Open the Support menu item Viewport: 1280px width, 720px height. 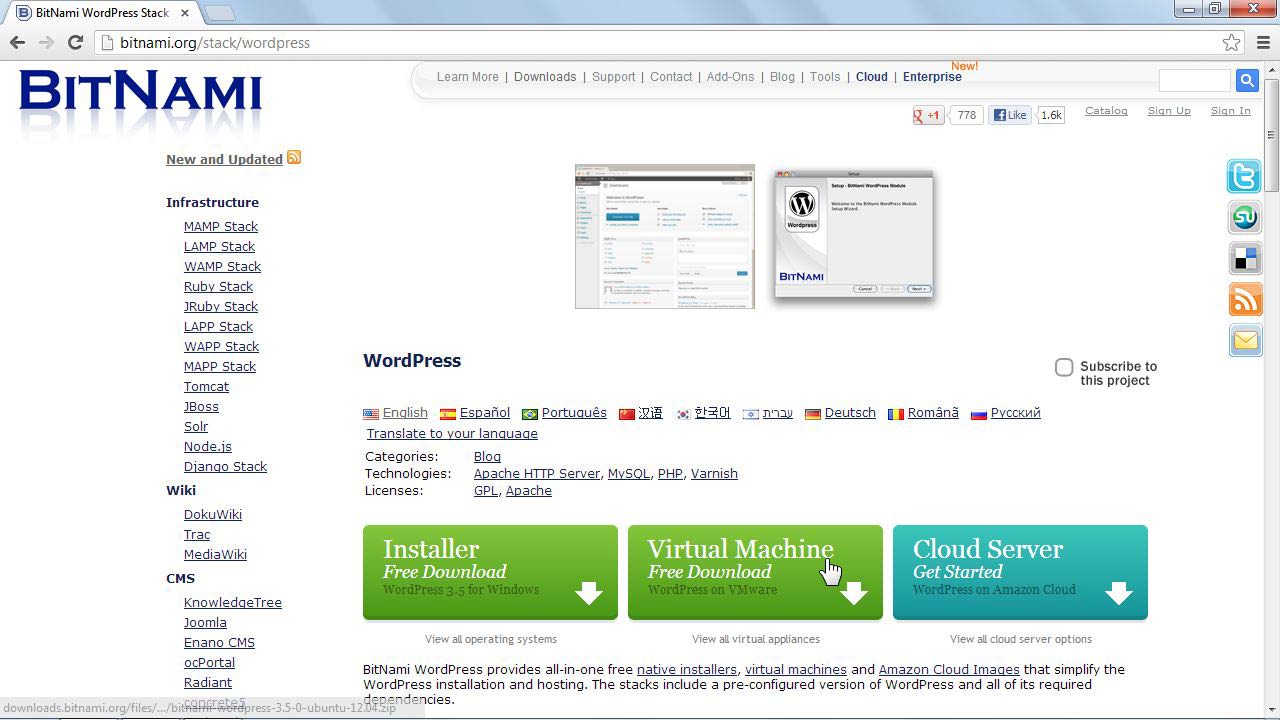click(613, 77)
